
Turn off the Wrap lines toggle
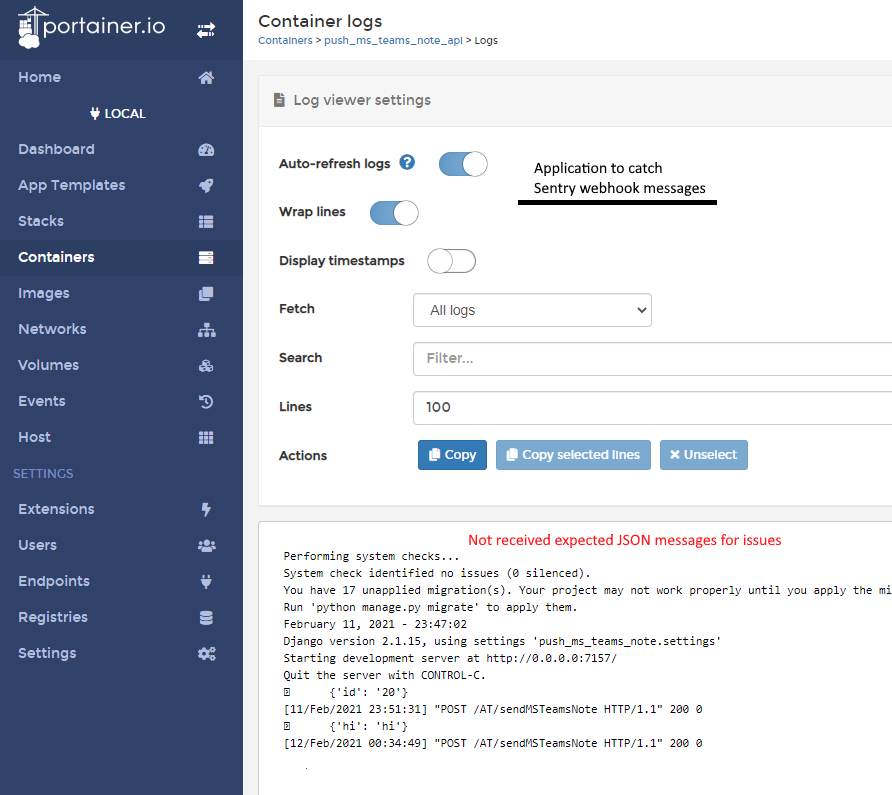click(x=394, y=213)
